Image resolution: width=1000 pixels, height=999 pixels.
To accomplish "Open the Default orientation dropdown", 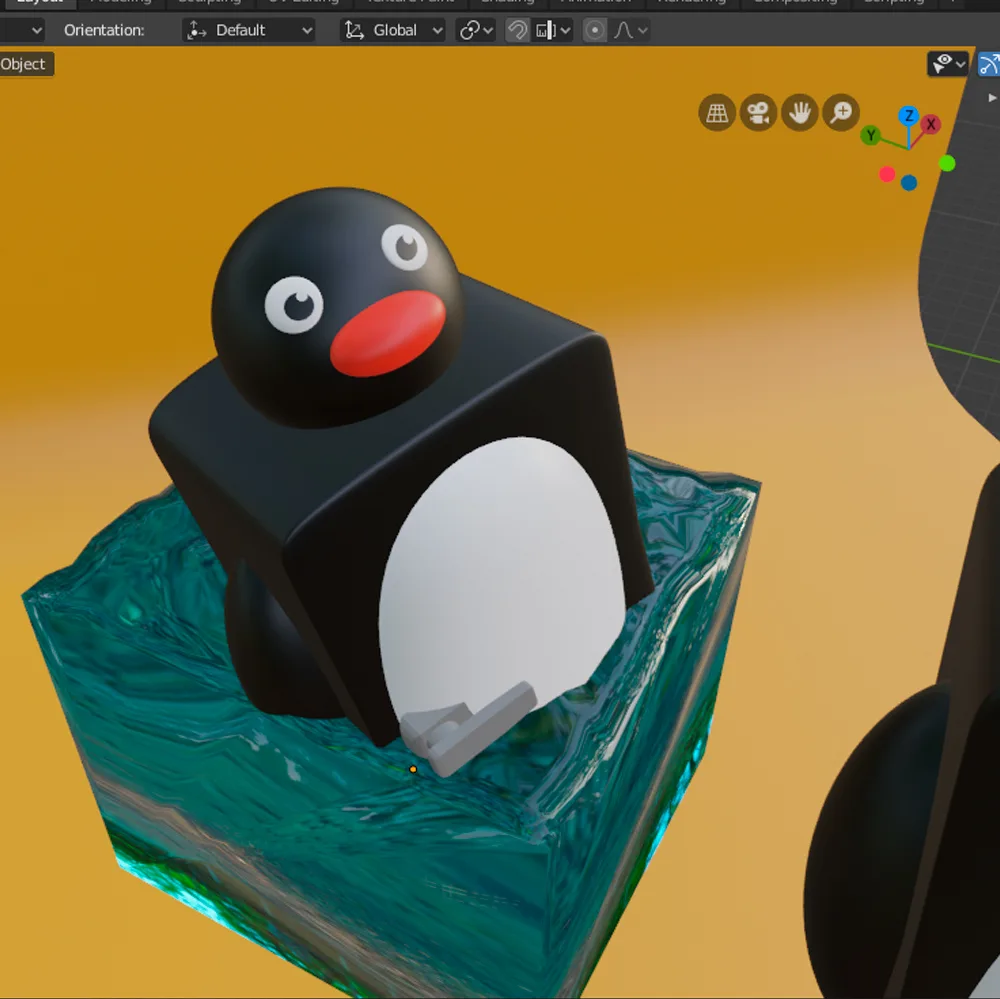I will pyautogui.click(x=249, y=30).
